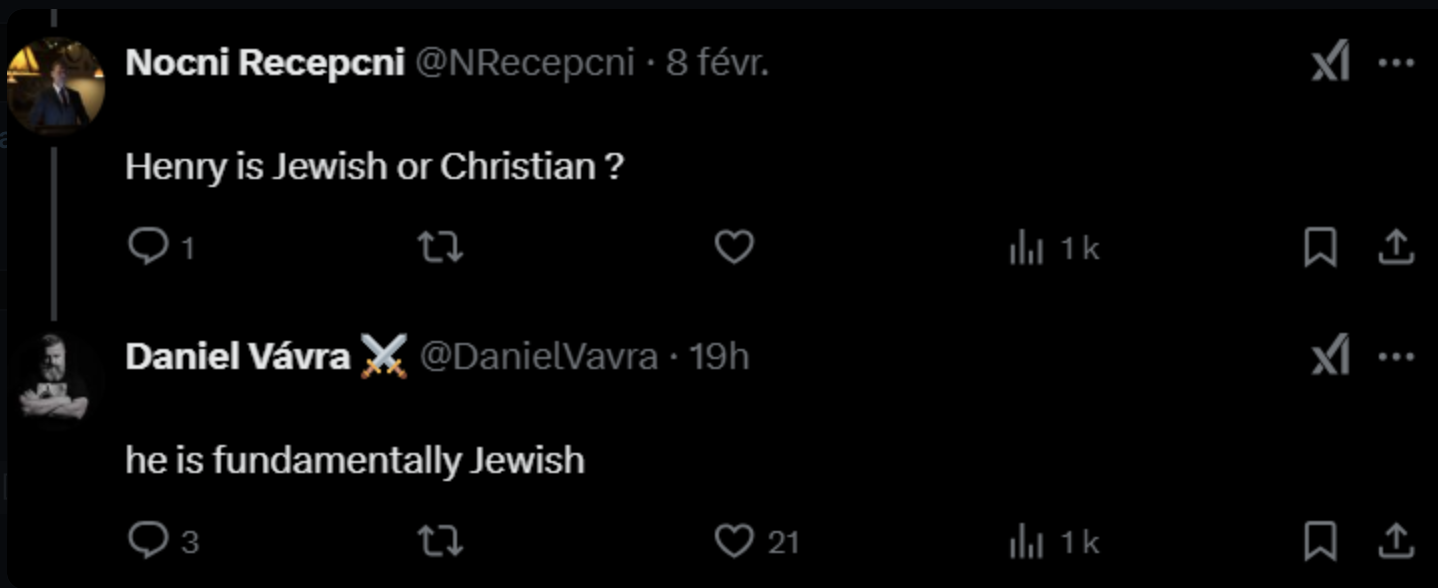Screen dimensions: 1438x588
Task: View analytics on Nocni Recepcni's tweet
Action: pos(1027,248)
